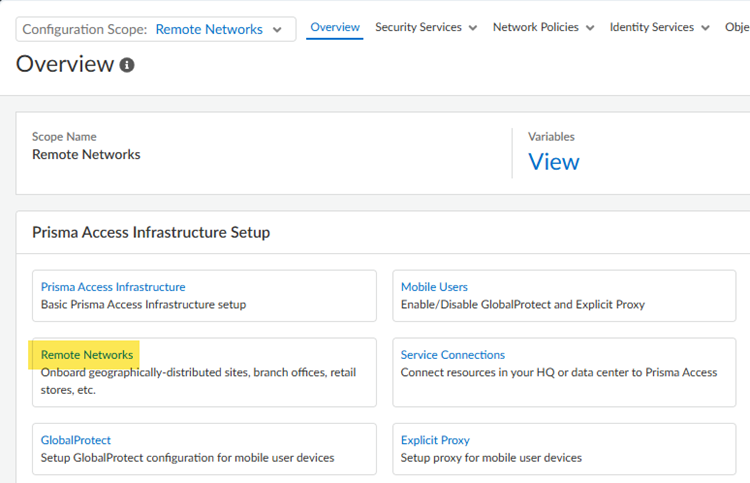Select the Overview tab
Viewport: 750px width, 483px height.
pyautogui.click(x=335, y=27)
